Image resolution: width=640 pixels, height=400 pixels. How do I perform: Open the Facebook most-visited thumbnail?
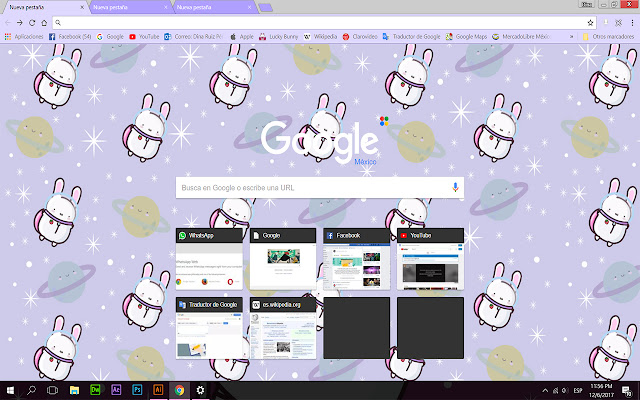pyautogui.click(x=357, y=259)
